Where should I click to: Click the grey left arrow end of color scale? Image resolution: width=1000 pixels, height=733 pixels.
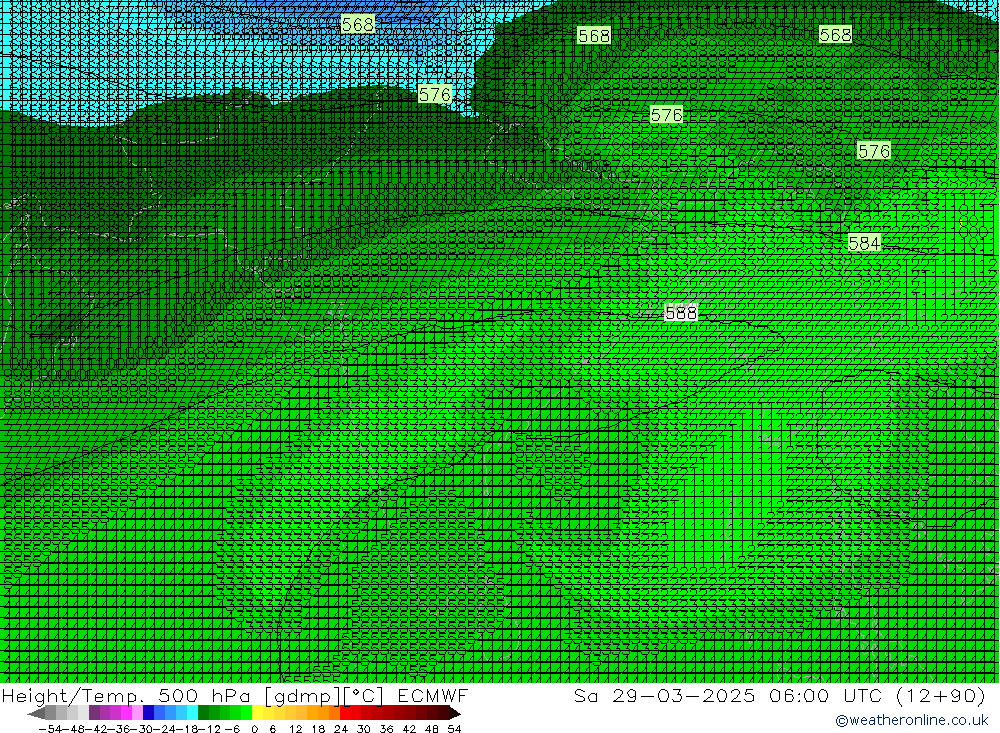click(x=36, y=714)
